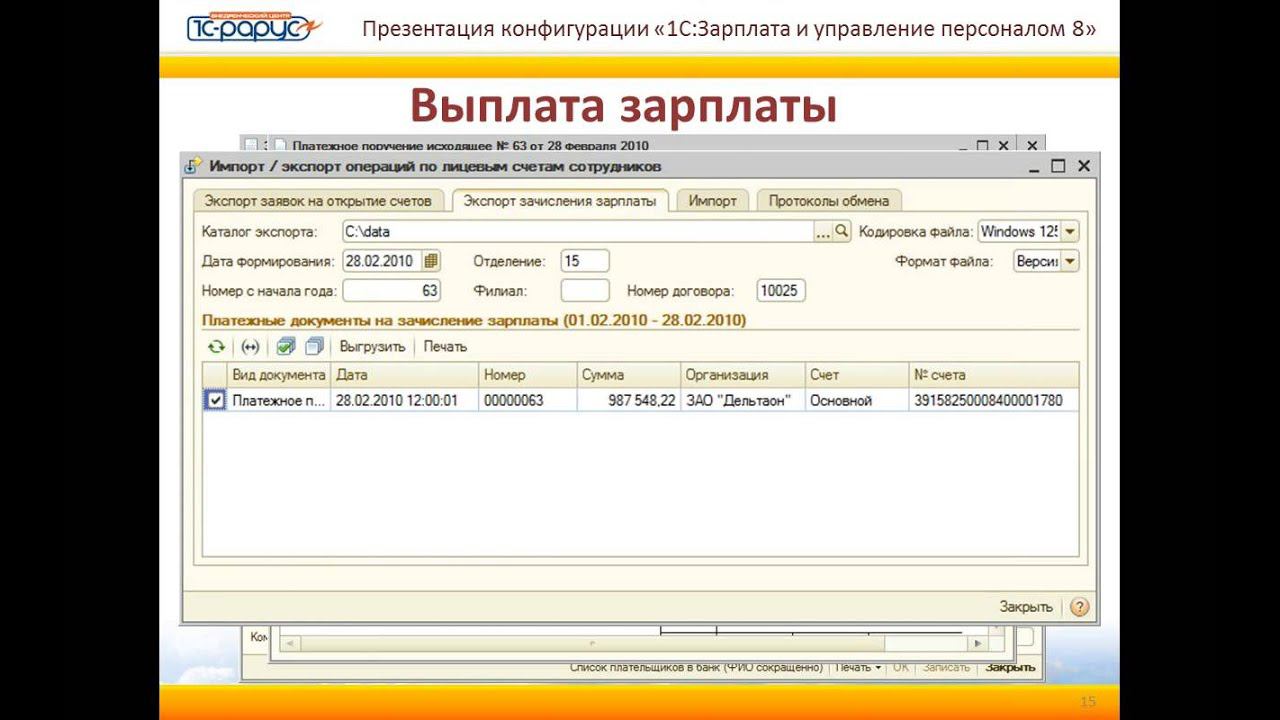Click the Дата column header
Screen dimensions: 1280x720
pyautogui.click(x=404, y=375)
